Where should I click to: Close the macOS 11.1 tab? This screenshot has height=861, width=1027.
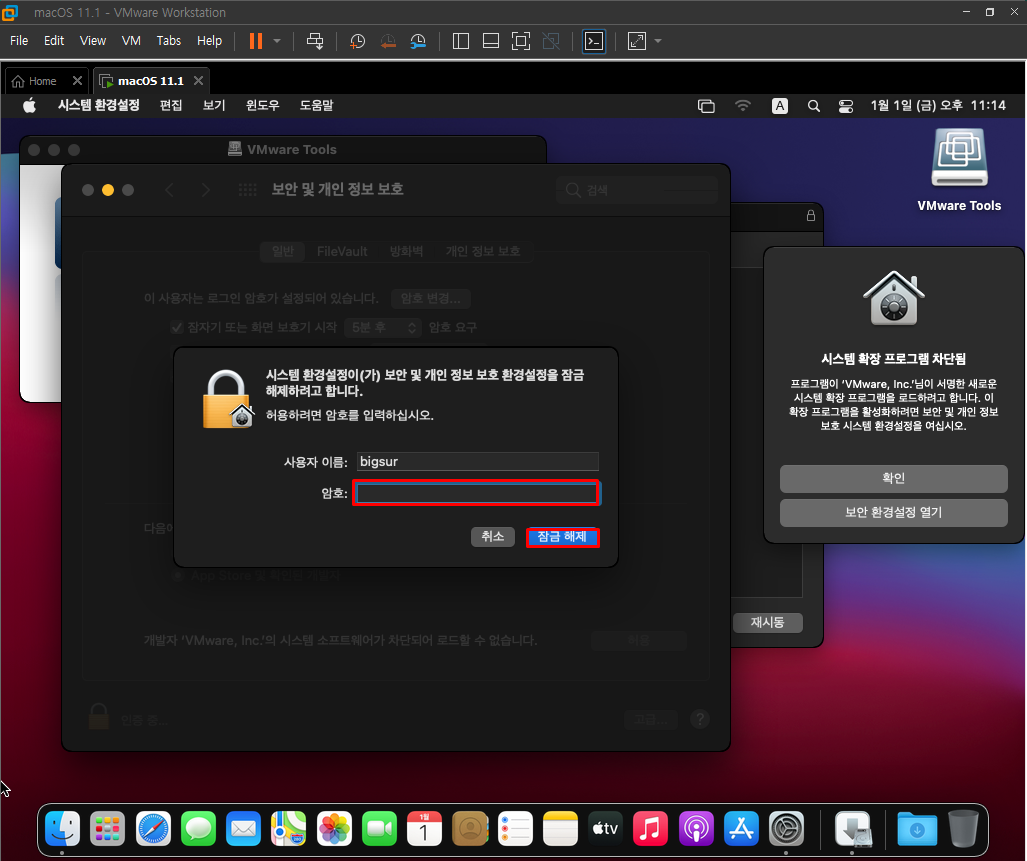pyautogui.click(x=198, y=81)
